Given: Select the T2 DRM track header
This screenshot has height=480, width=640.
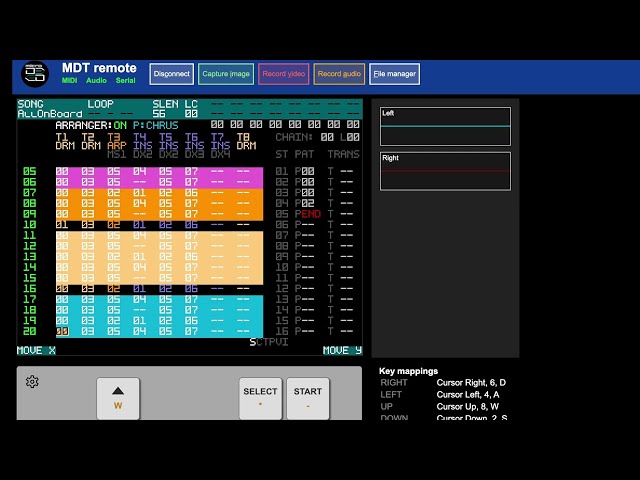Looking at the screenshot, I should click(91, 141).
